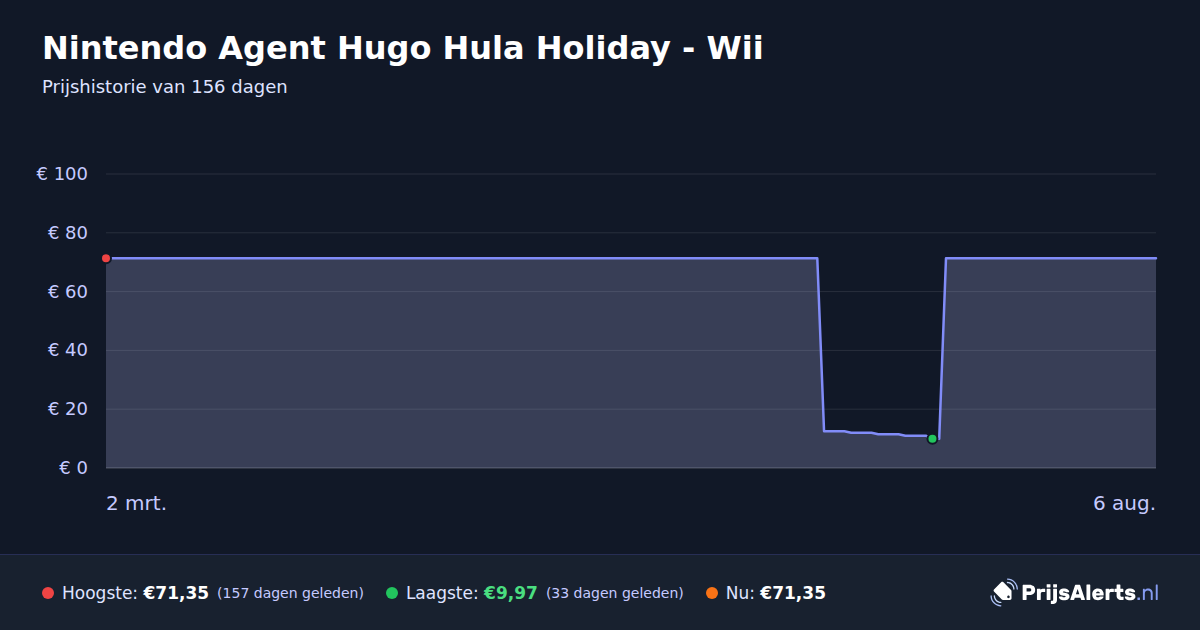Click the 33 dagen geleden text
This screenshot has width=1200, height=630.
pyautogui.click(x=615, y=594)
